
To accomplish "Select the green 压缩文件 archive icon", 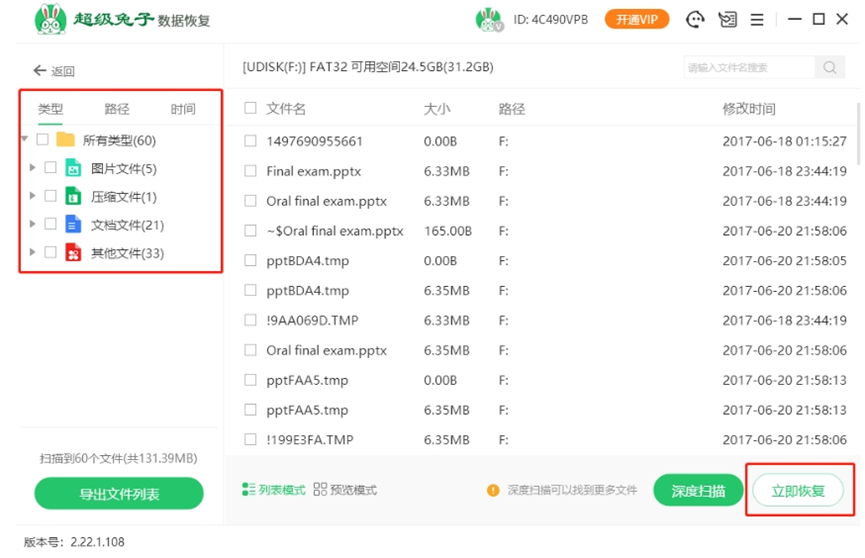I will [x=73, y=196].
